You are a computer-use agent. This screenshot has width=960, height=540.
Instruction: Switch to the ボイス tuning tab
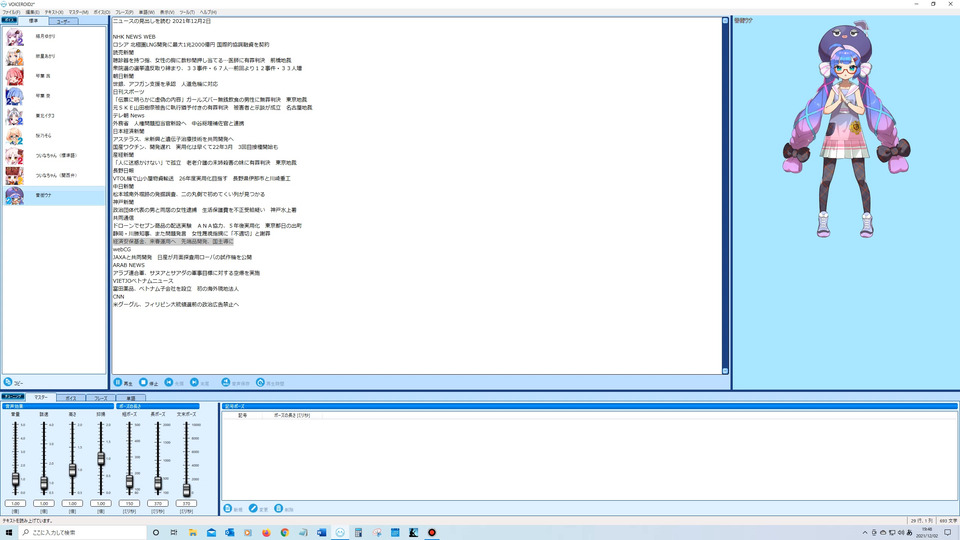click(x=71, y=398)
